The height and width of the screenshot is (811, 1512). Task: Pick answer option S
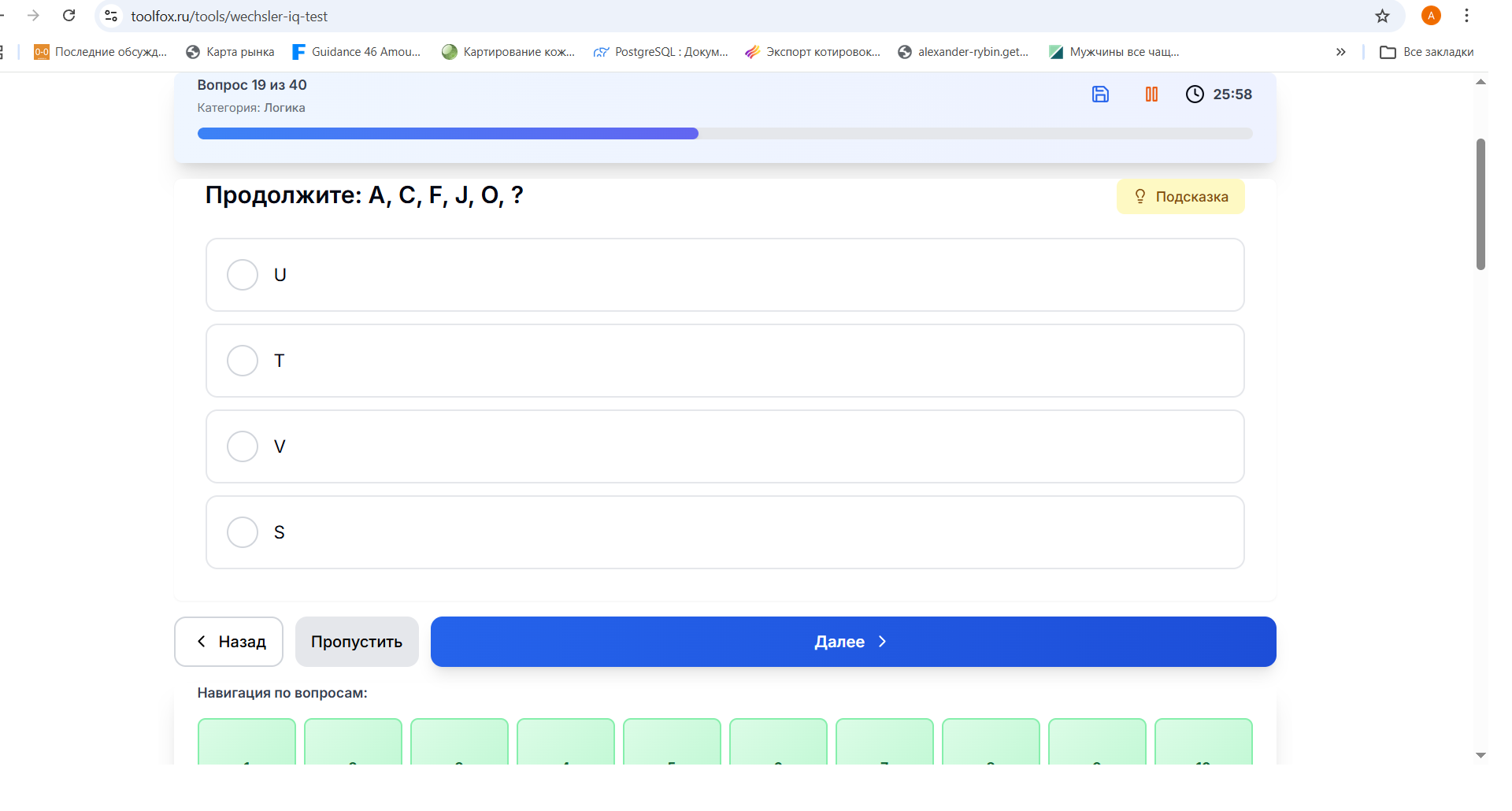(243, 532)
